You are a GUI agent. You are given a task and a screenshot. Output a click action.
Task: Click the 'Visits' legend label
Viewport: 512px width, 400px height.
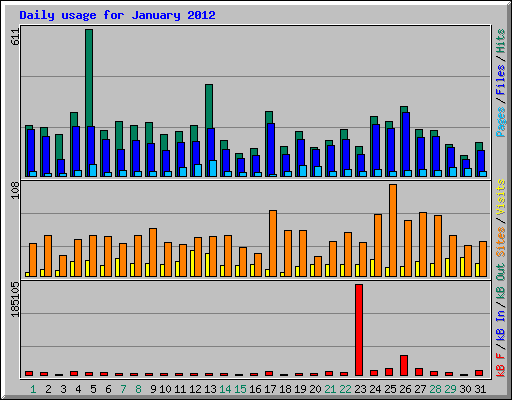(x=501, y=197)
